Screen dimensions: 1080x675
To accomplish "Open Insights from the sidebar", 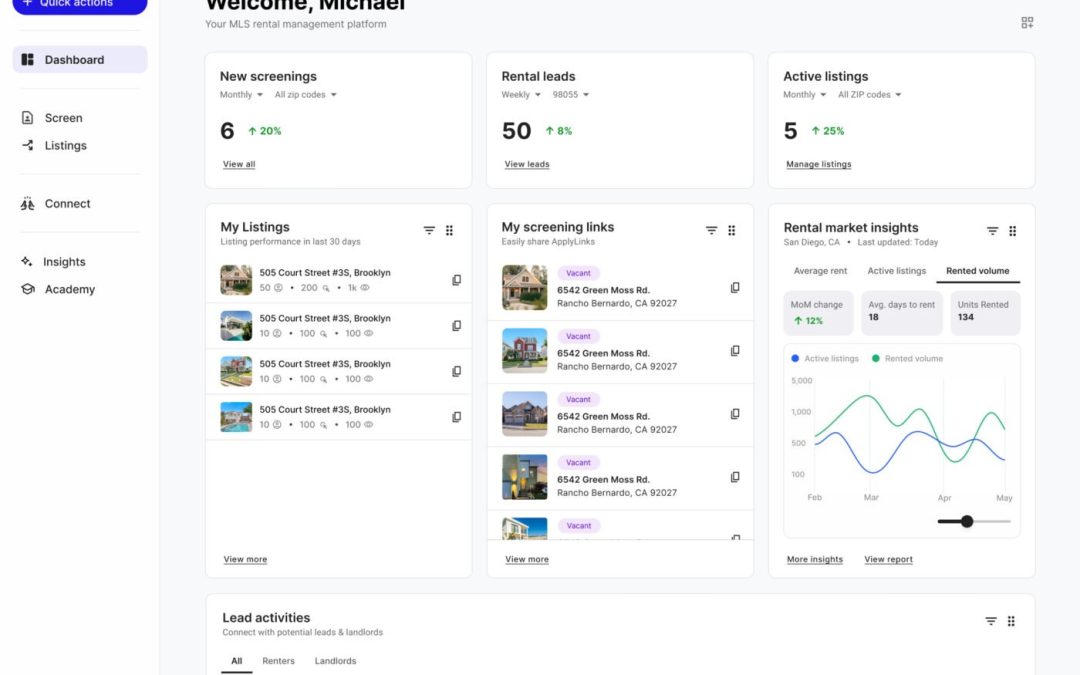I will (64, 262).
